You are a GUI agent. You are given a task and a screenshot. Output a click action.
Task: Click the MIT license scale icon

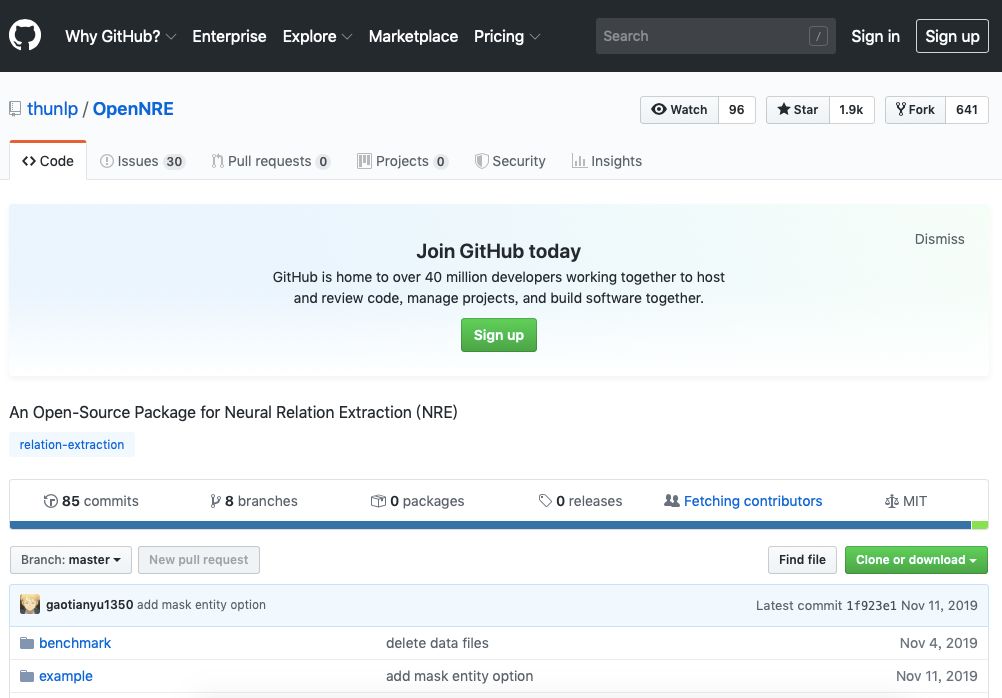pyautogui.click(x=892, y=501)
